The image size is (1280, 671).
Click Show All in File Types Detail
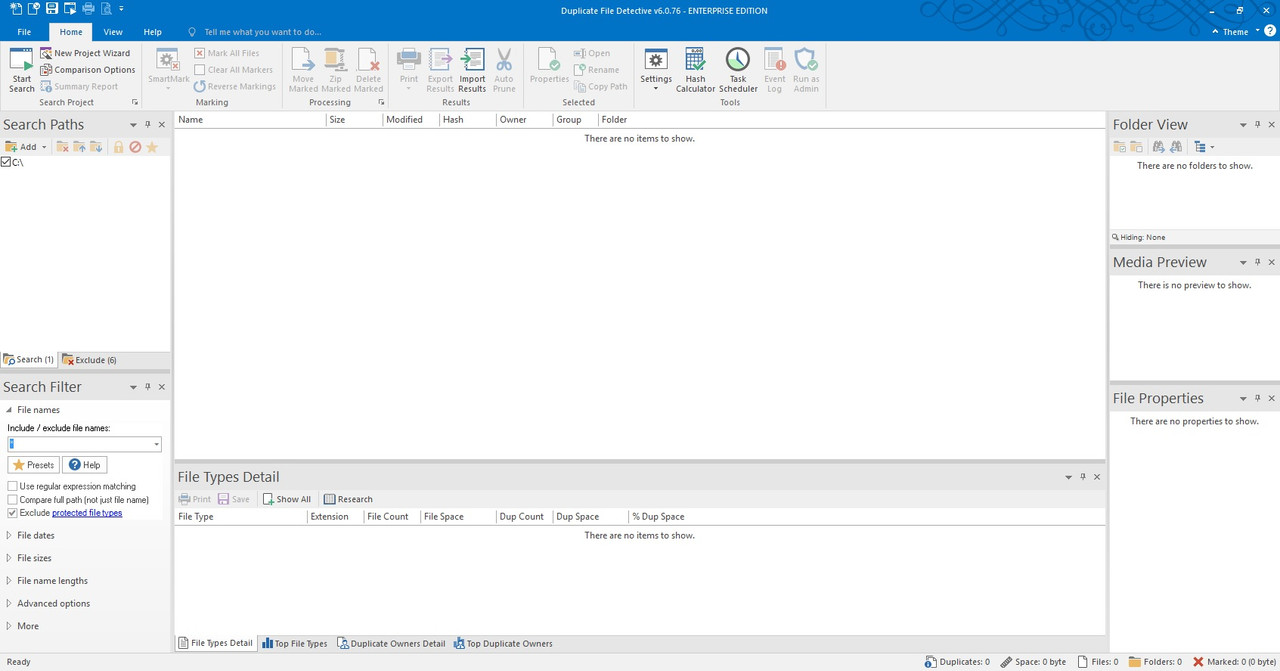[x=287, y=499]
